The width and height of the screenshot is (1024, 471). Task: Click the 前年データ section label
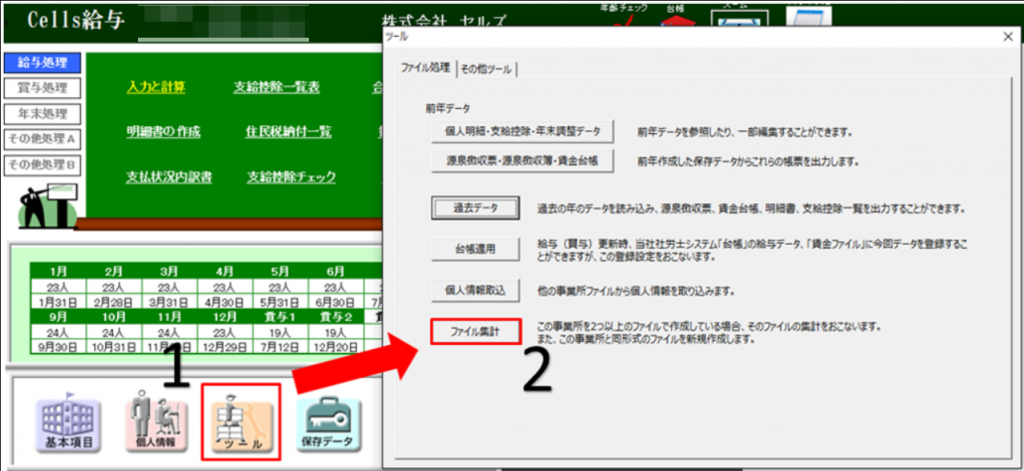[449, 108]
